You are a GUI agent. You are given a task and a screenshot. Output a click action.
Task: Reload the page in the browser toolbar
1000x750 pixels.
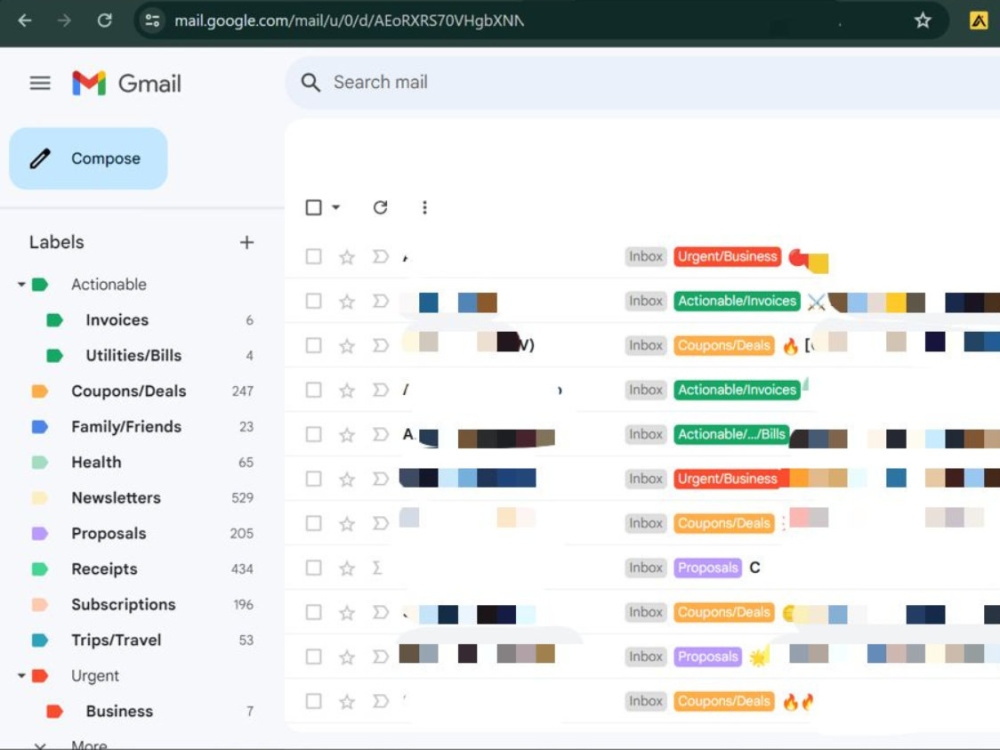tap(105, 21)
